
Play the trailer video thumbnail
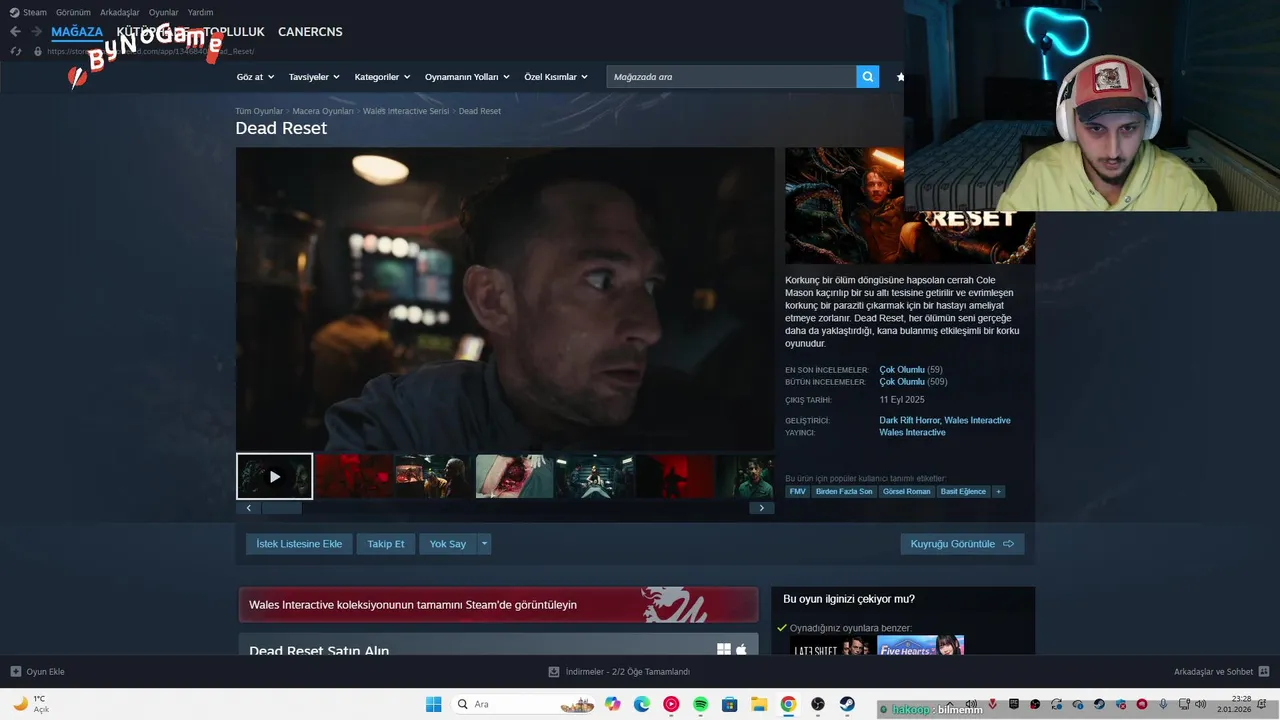click(274, 476)
